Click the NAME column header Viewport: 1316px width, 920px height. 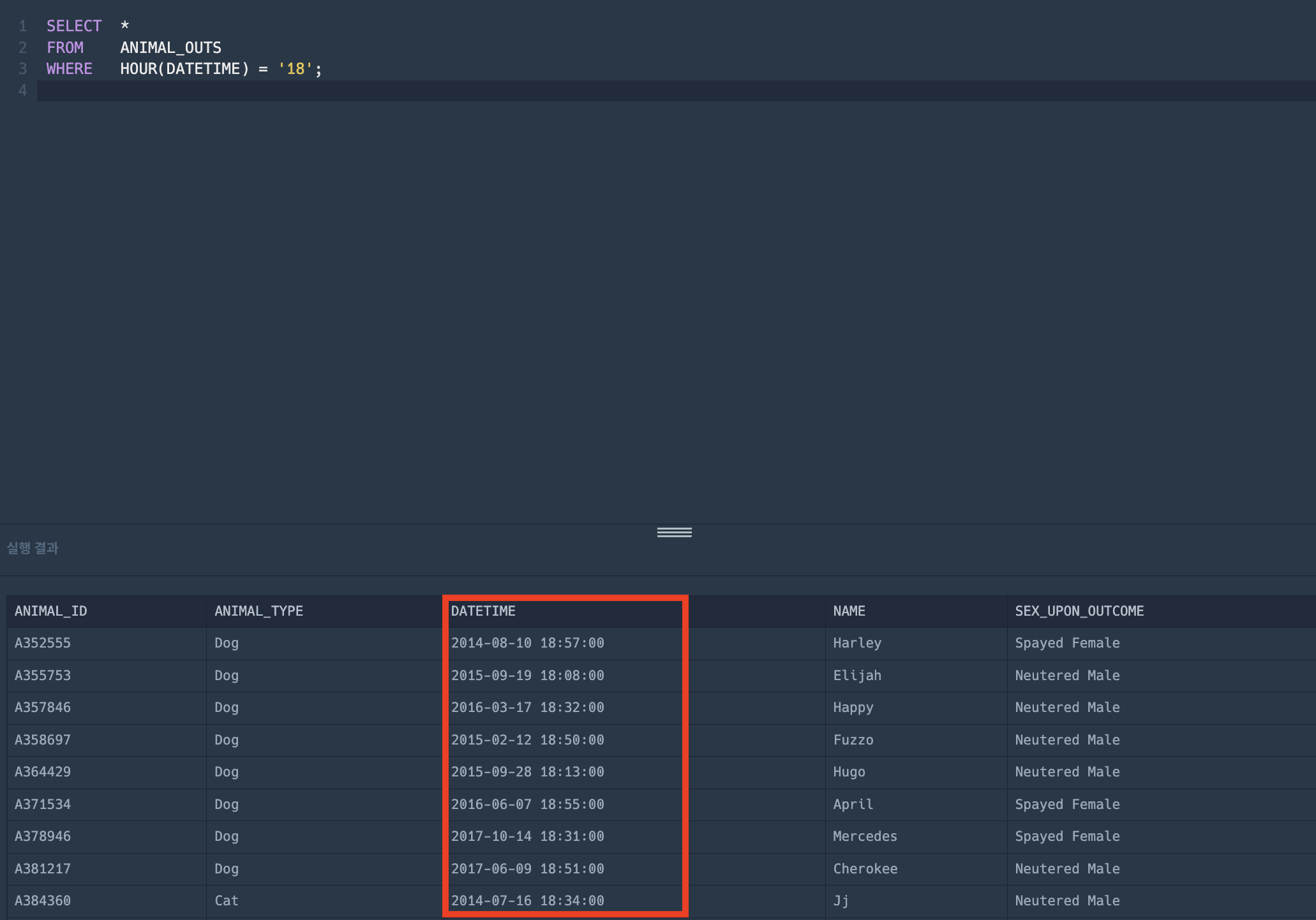click(x=849, y=611)
